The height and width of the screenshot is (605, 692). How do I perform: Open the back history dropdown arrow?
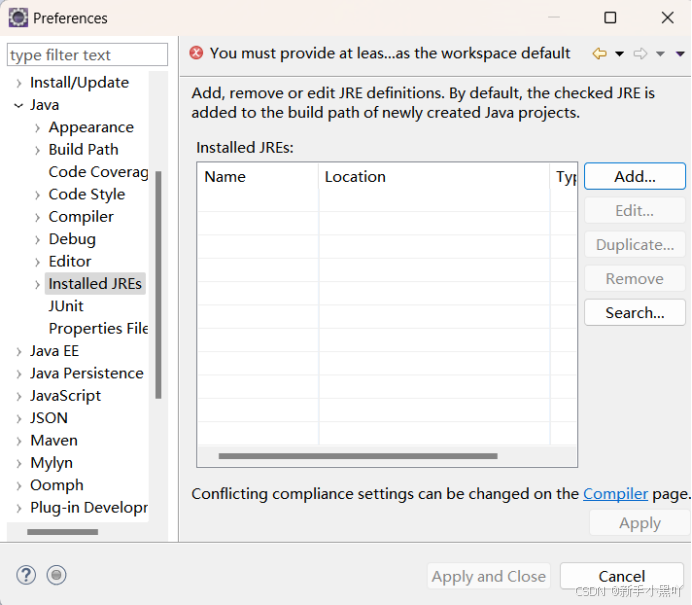tap(619, 54)
